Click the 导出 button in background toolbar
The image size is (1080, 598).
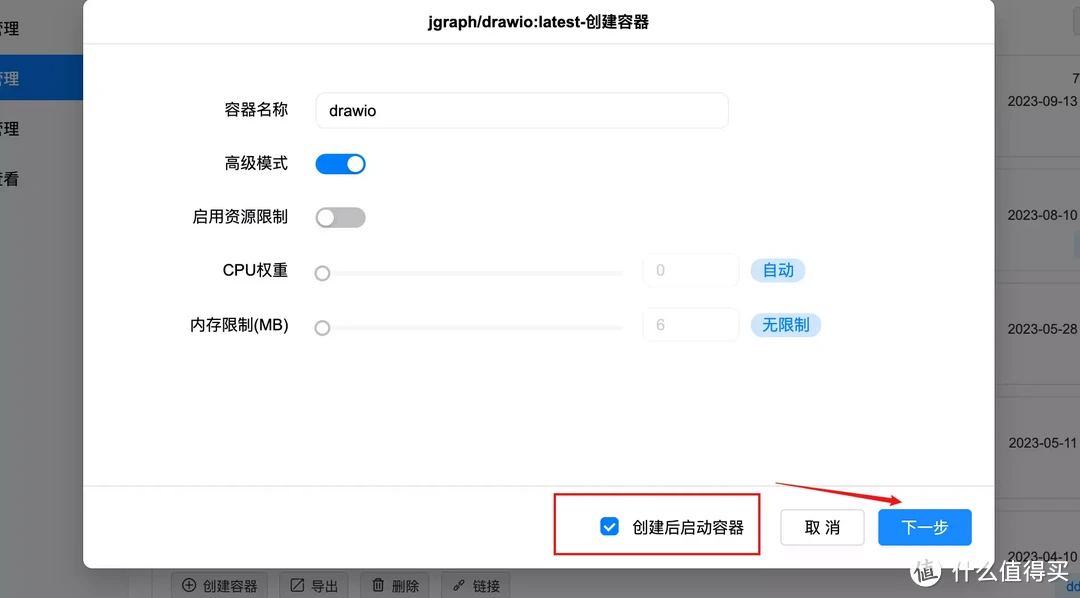pyautogui.click(x=313, y=586)
